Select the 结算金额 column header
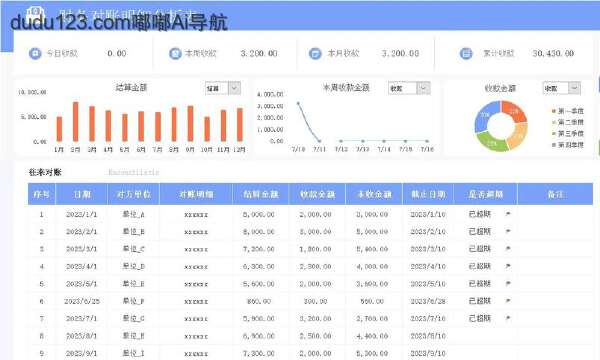The height and width of the screenshot is (360, 600). click(261, 194)
